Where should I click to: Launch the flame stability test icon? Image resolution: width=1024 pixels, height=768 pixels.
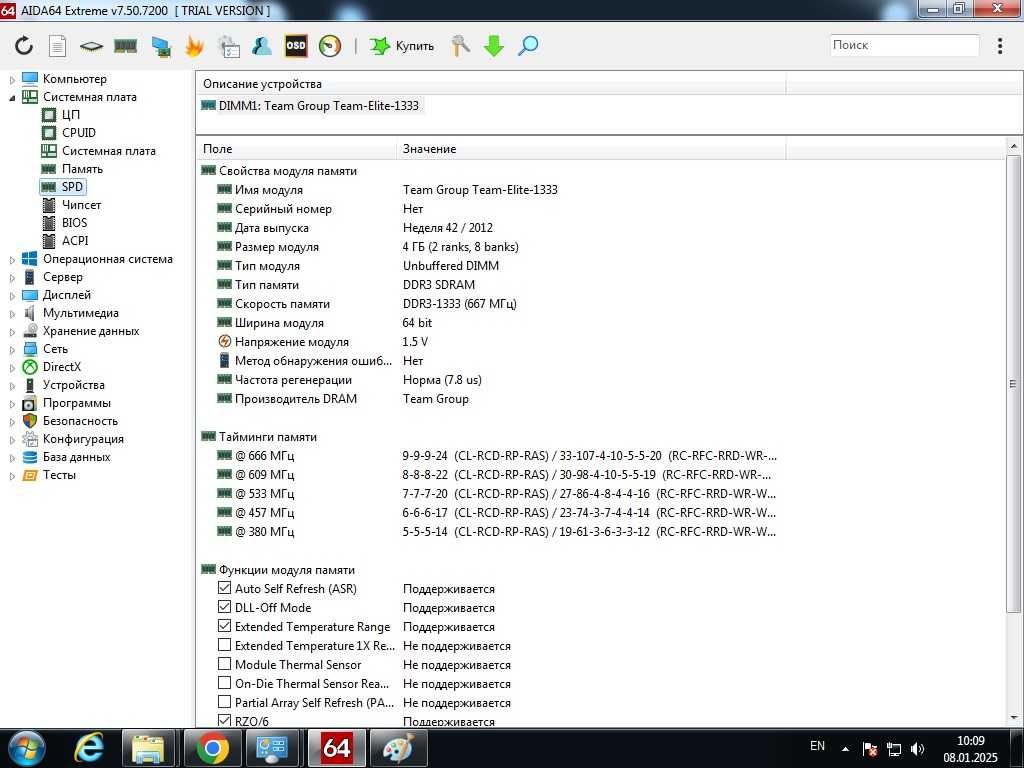(195, 46)
